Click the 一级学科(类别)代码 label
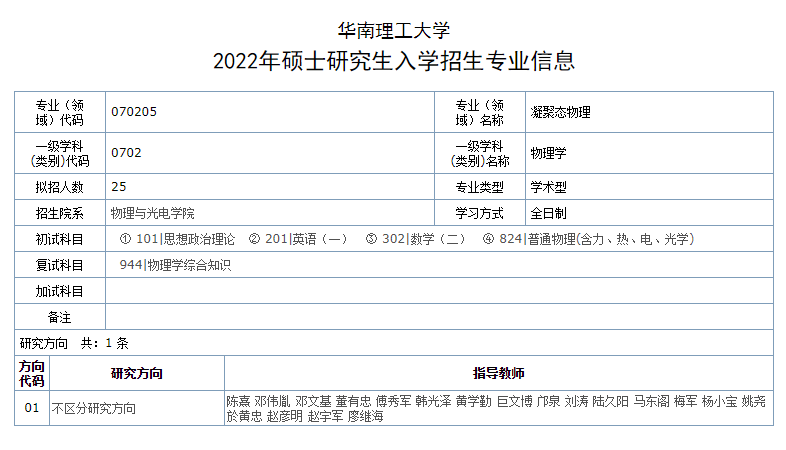The width and height of the screenshot is (786, 450). coord(60,153)
